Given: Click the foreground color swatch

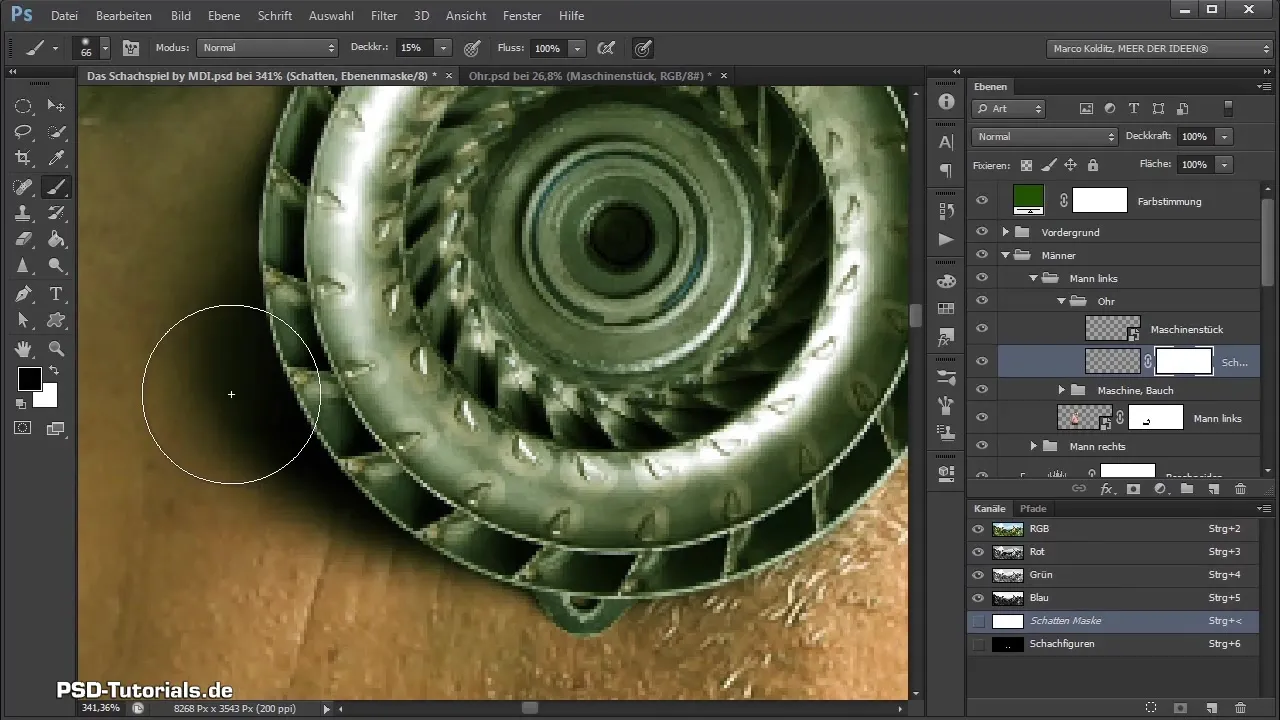Looking at the screenshot, I should [29, 379].
